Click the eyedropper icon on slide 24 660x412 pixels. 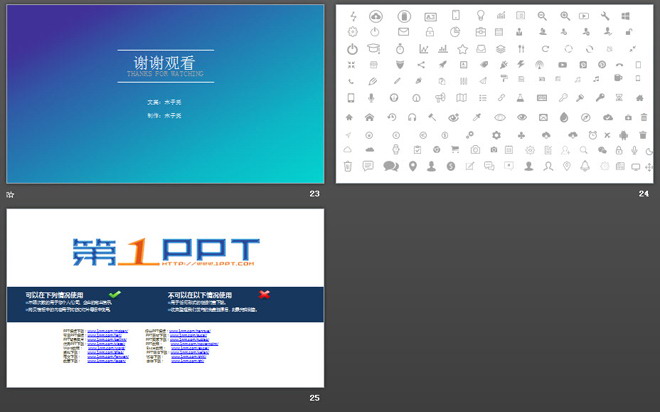pyautogui.click(x=477, y=117)
